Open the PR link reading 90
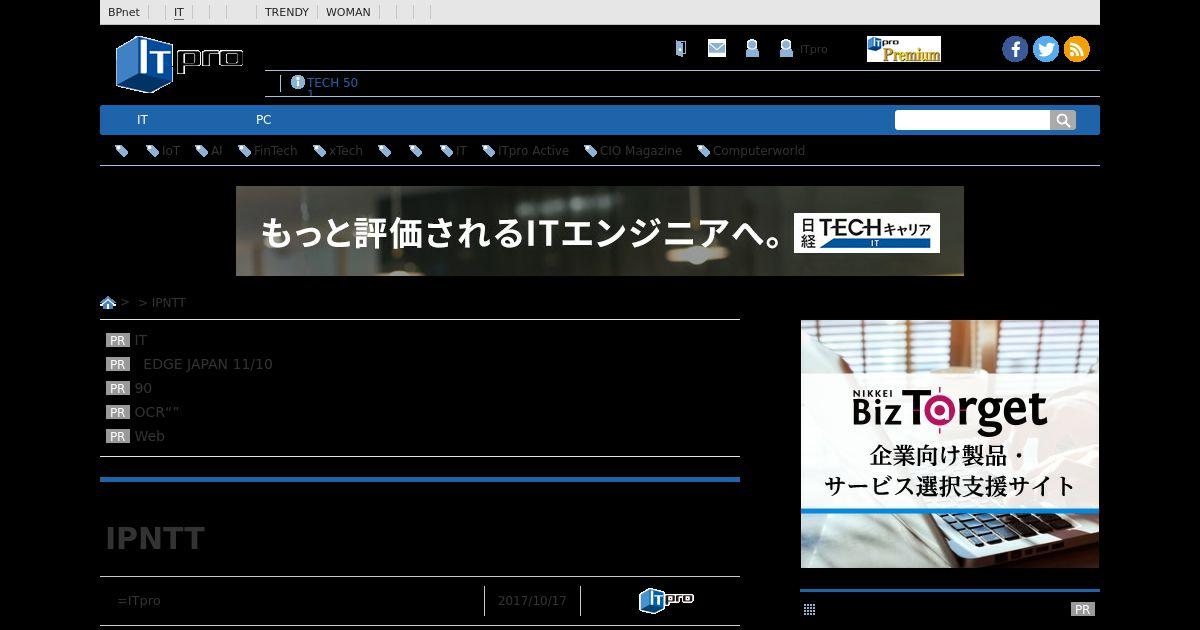Screen dimensions: 1200x630 tap(143, 388)
